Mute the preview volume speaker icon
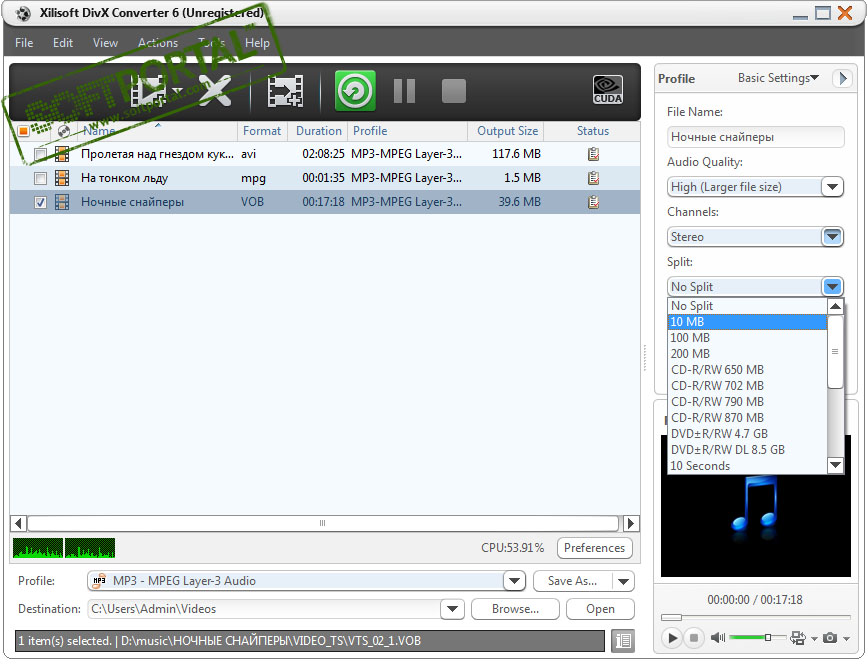The image size is (868, 664). pyautogui.click(x=717, y=638)
